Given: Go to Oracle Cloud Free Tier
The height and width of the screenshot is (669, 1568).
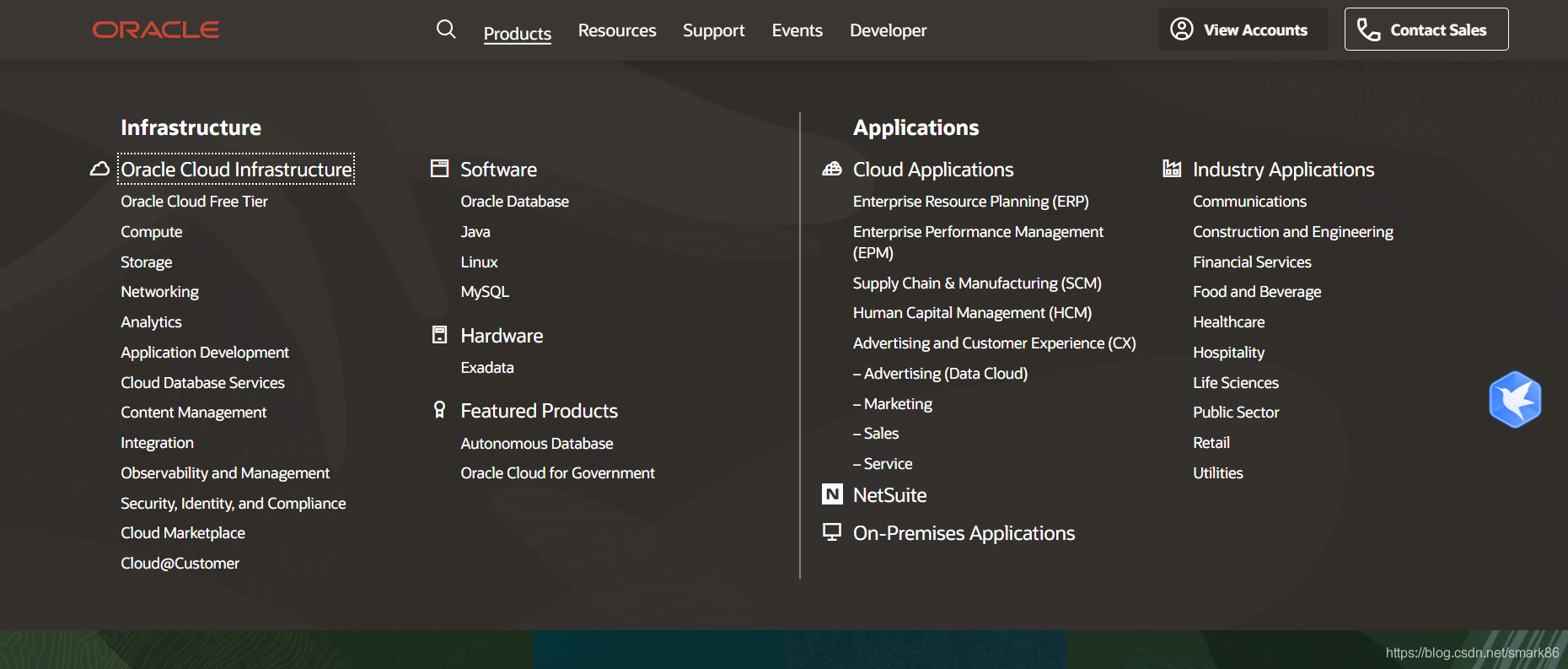Looking at the screenshot, I should click(x=194, y=202).
